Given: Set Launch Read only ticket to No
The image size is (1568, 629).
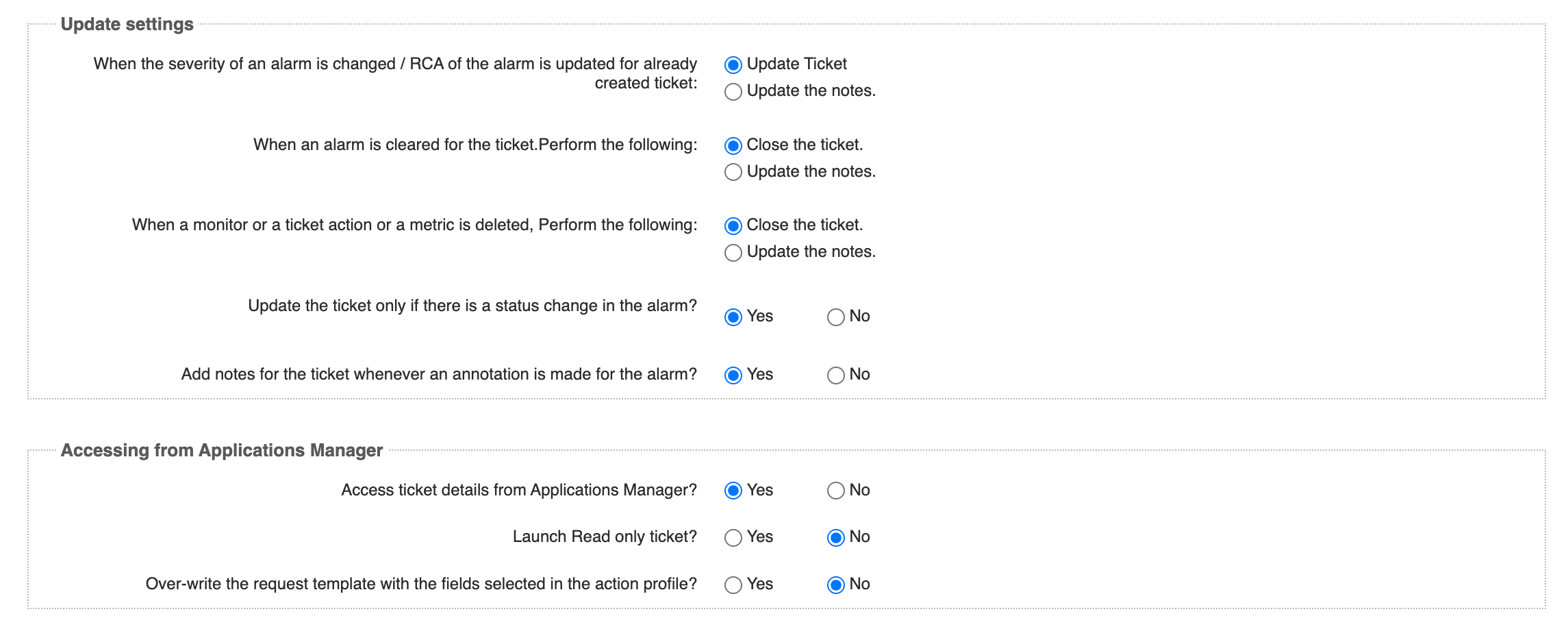Looking at the screenshot, I should coord(835,538).
